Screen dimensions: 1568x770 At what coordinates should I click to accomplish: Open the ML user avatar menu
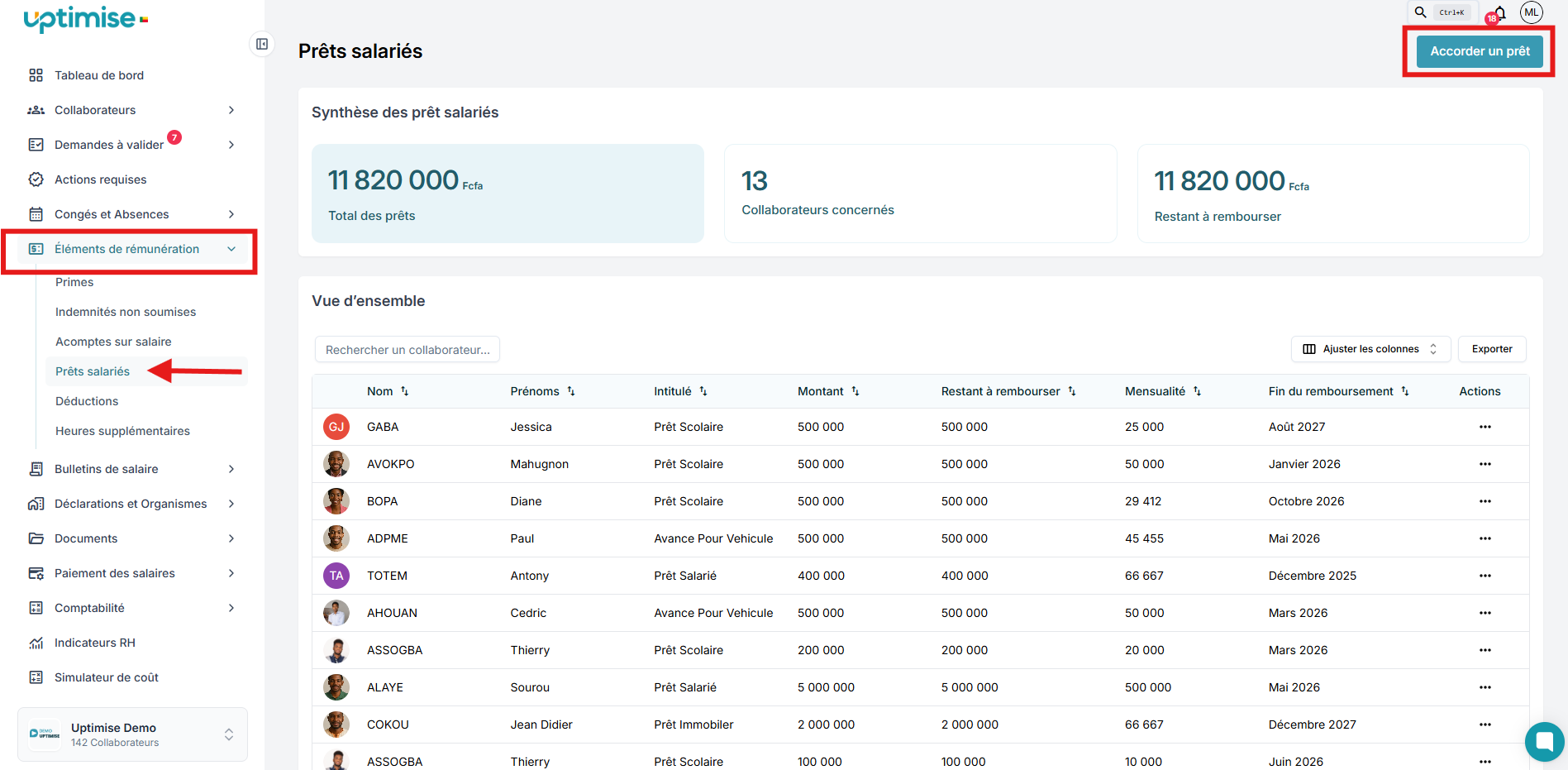[x=1531, y=12]
